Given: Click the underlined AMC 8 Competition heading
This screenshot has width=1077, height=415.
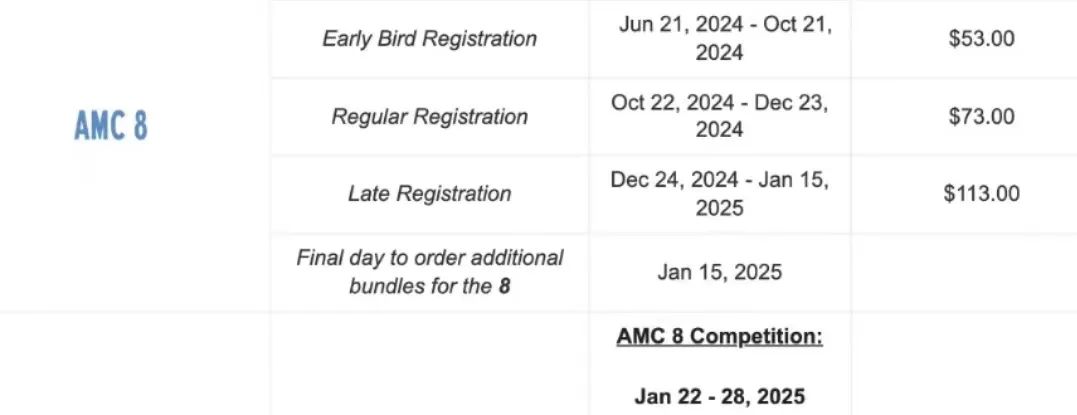Looking at the screenshot, I should (x=719, y=337).
